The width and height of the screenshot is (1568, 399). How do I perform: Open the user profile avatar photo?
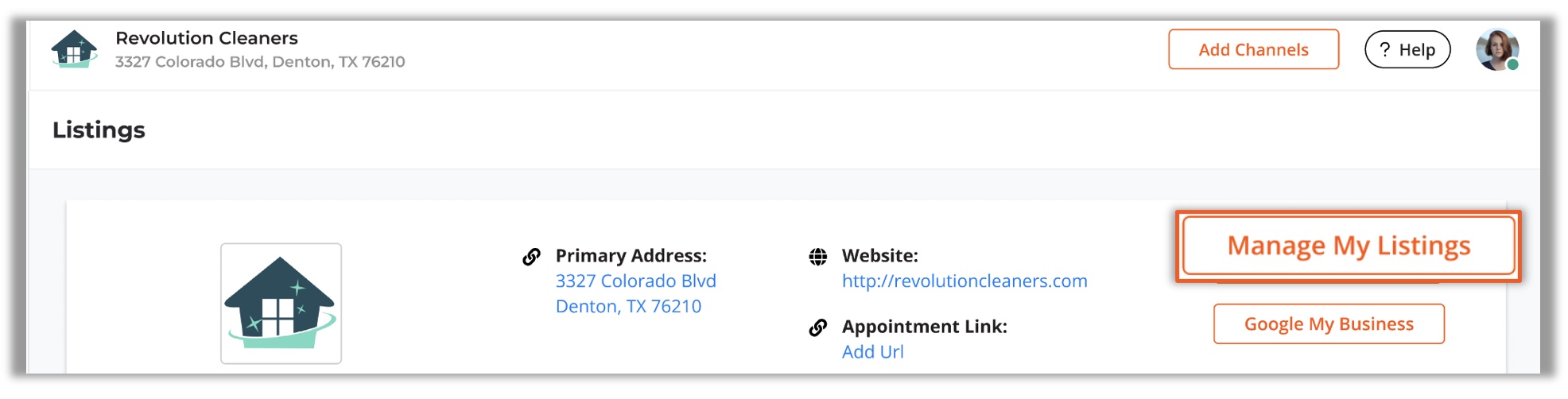click(1497, 49)
